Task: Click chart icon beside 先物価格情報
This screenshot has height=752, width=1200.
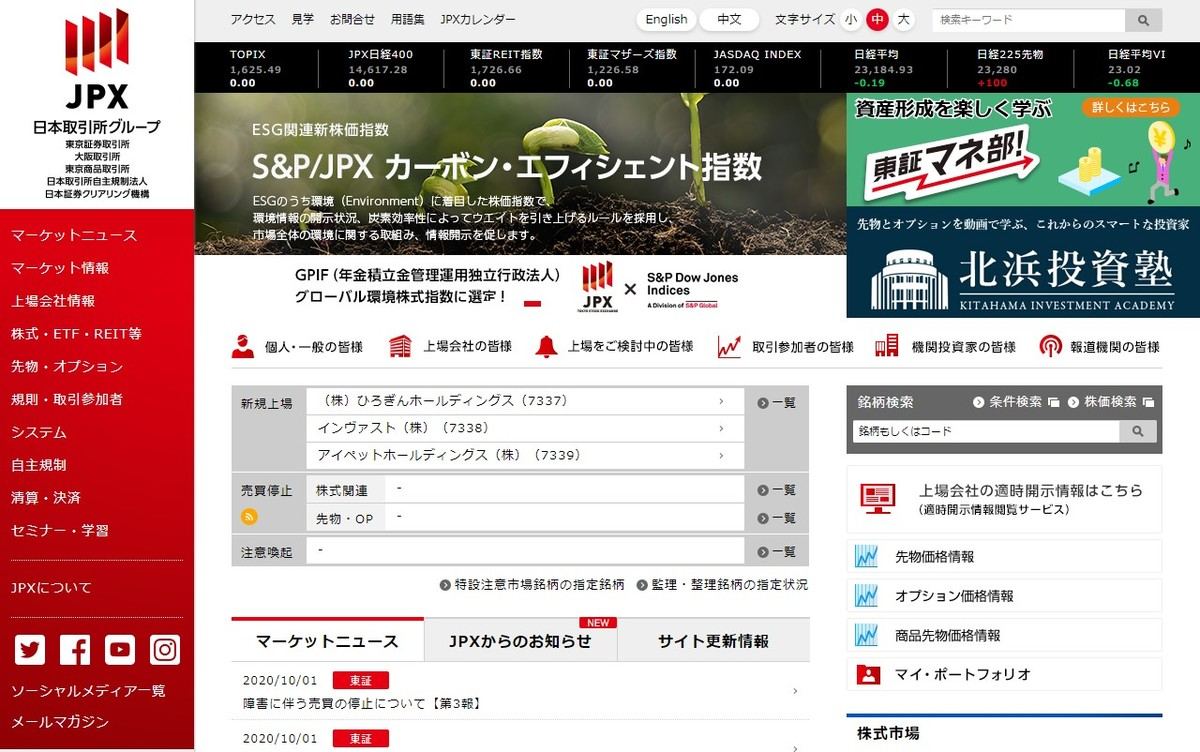Action: (x=866, y=556)
